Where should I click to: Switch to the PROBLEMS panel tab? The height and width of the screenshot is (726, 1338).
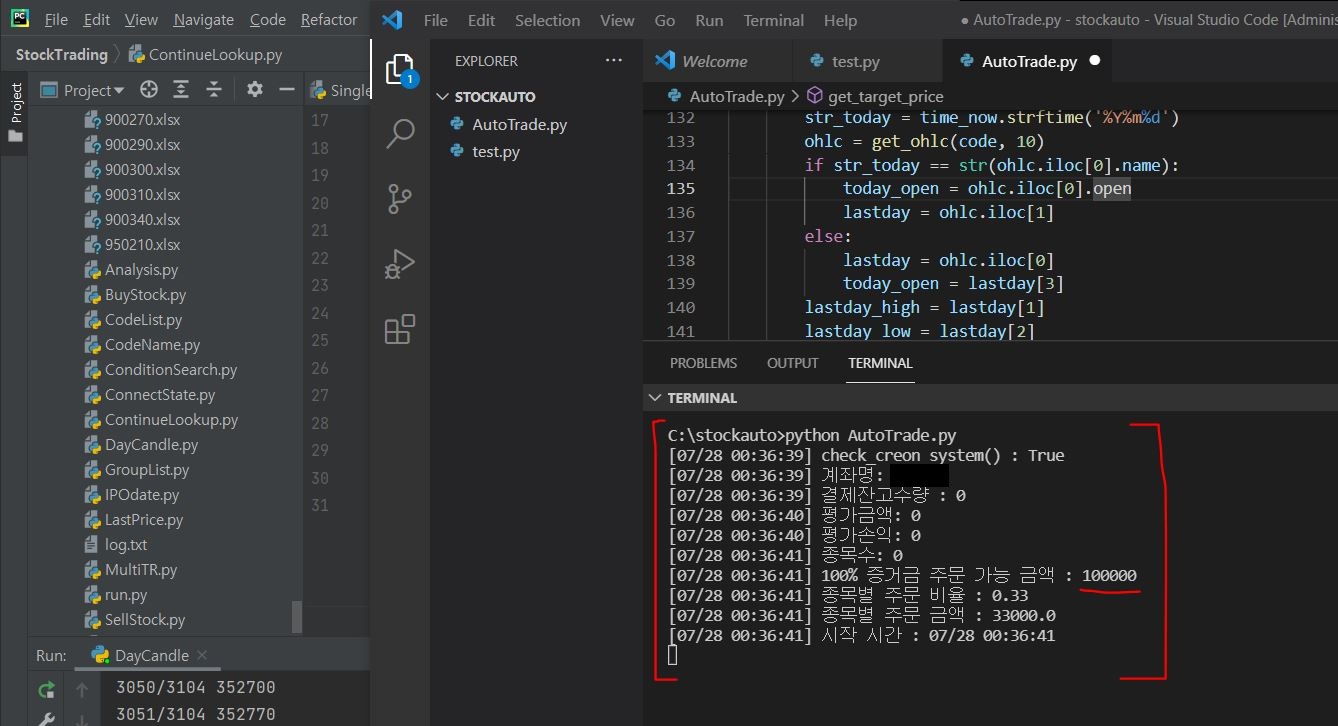pos(703,363)
